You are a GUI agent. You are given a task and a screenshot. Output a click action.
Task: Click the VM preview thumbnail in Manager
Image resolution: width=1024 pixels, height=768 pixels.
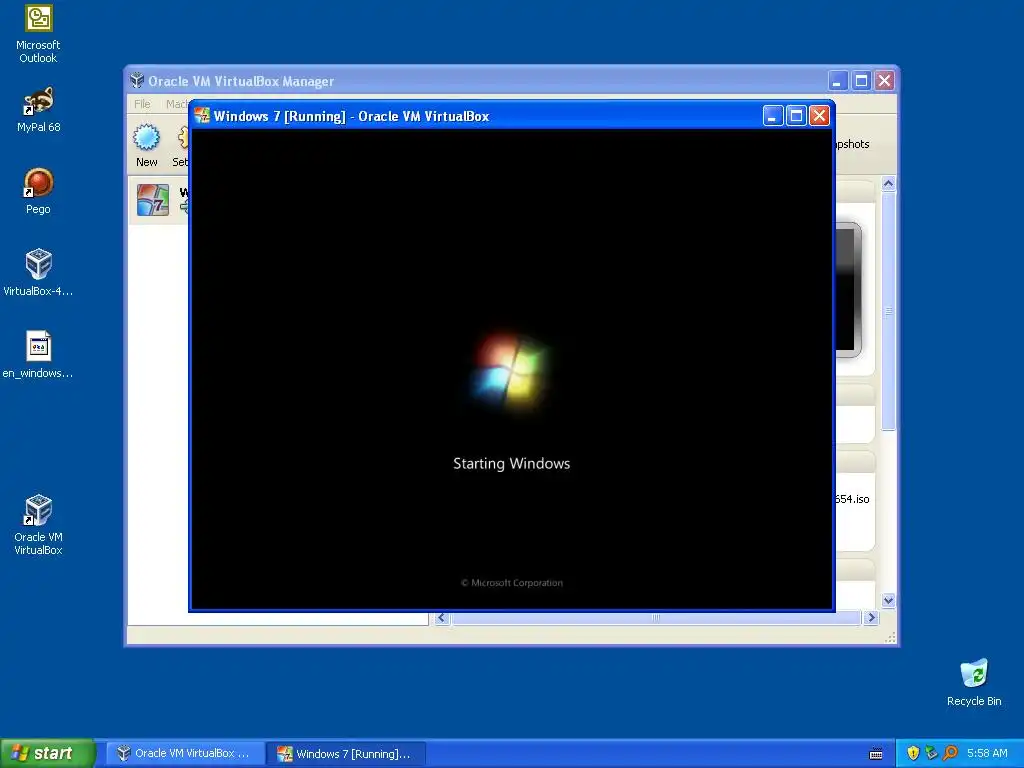pyautogui.click(x=848, y=290)
